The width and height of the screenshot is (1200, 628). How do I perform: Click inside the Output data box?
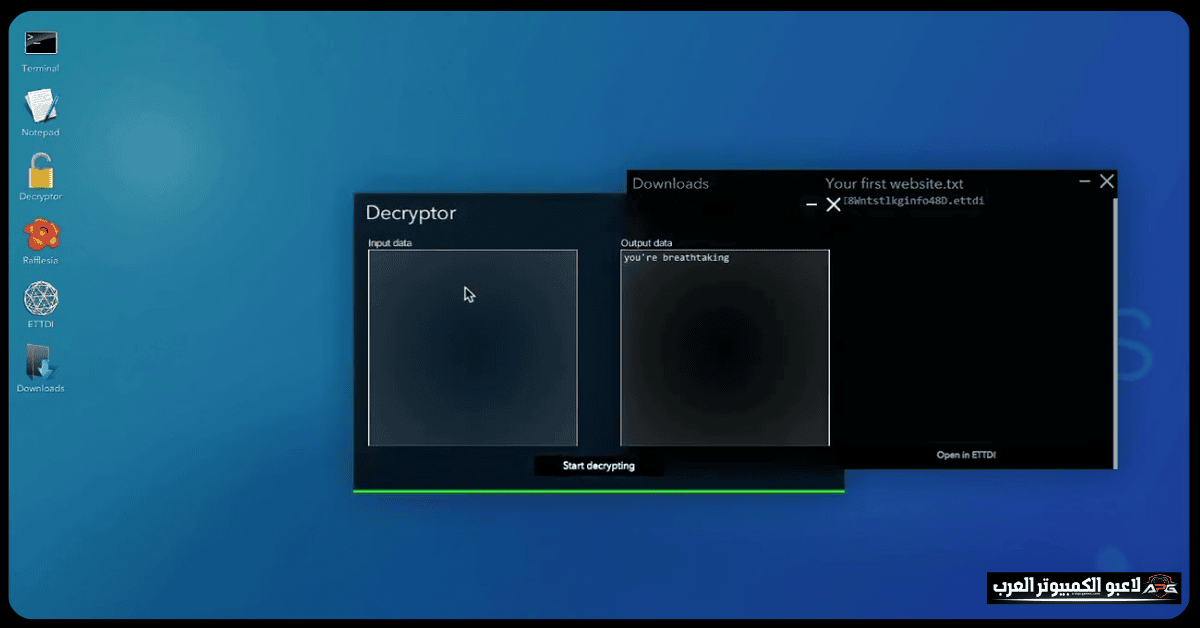click(725, 347)
